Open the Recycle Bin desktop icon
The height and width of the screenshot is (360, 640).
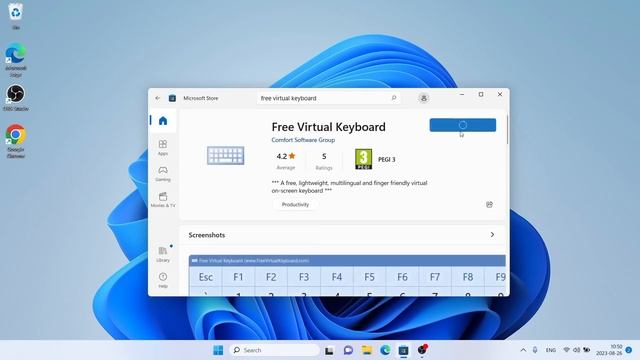16,16
